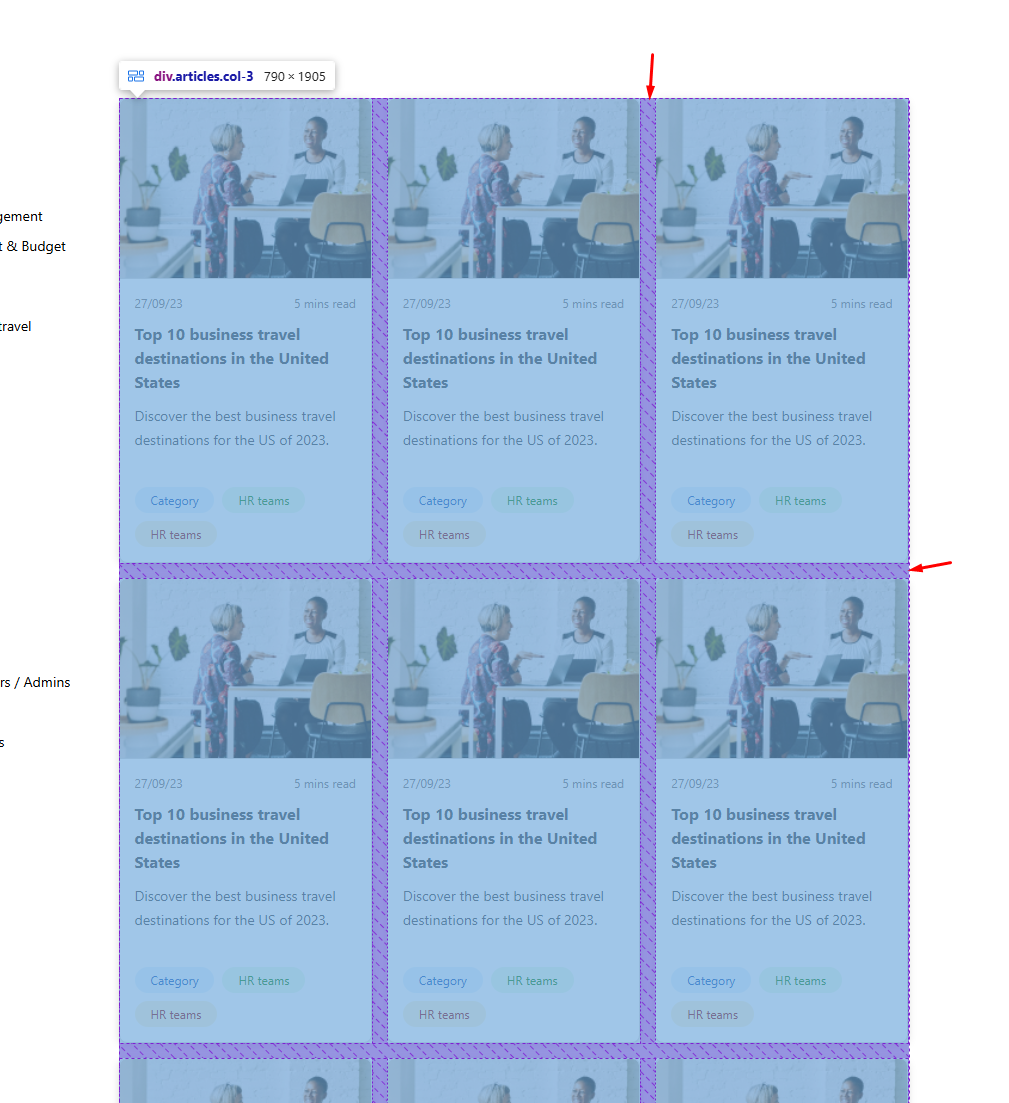Click the description text in the top-right card
This screenshot has height=1103, width=1009.
(x=771, y=428)
